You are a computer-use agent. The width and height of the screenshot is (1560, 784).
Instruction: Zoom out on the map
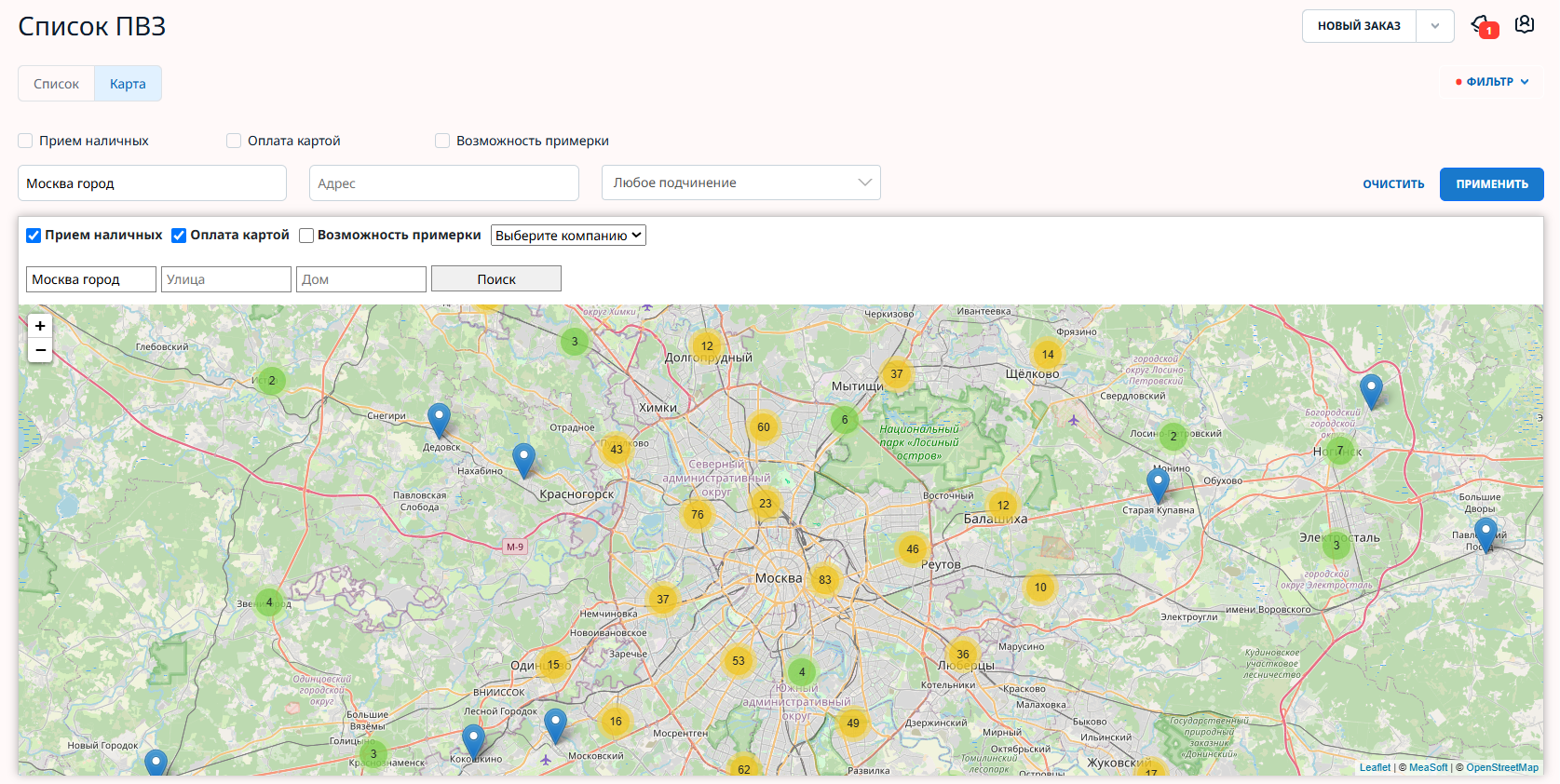coord(40,350)
